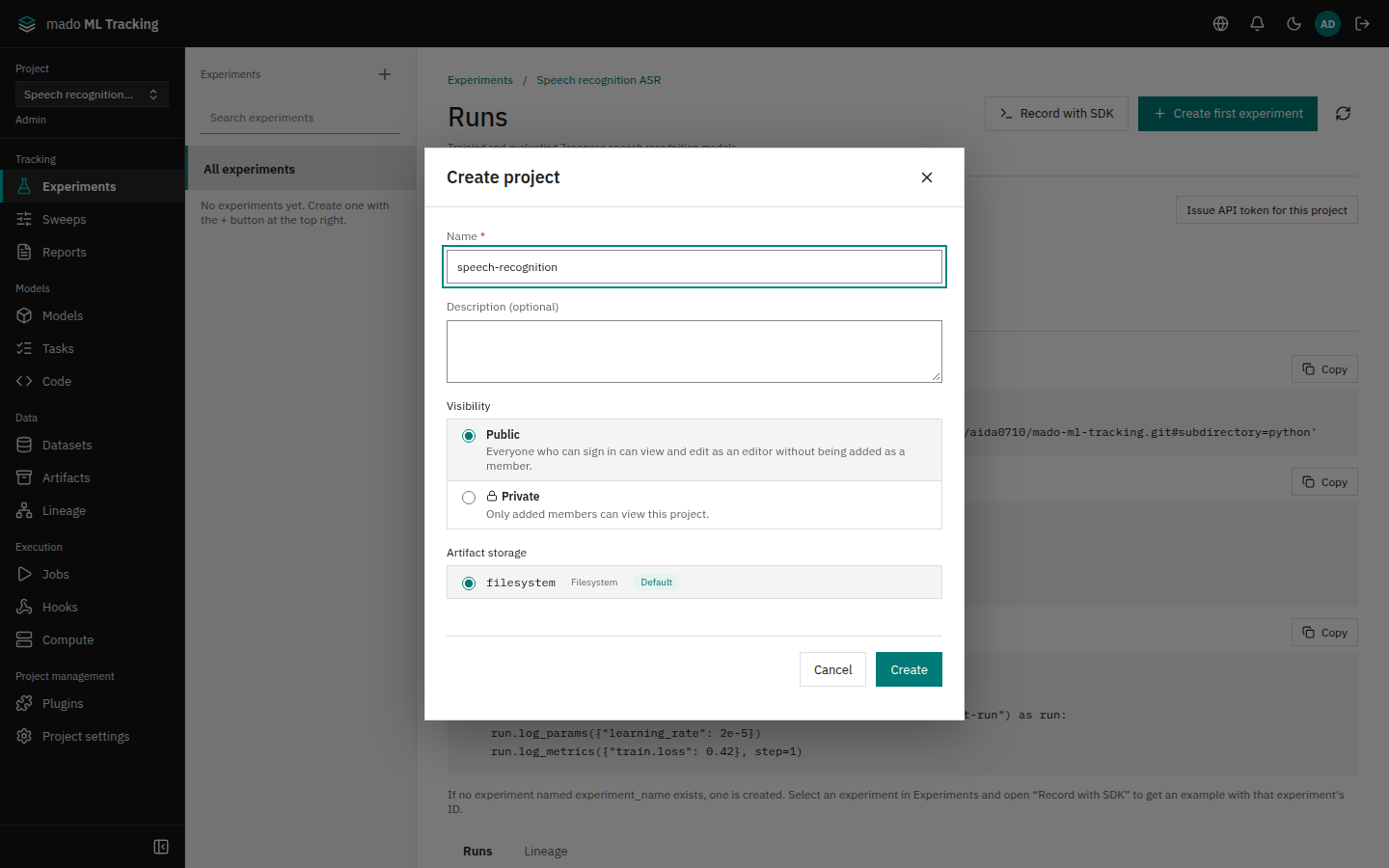1389x868 pixels.
Task: Click the Project settings gear icon
Action: pyautogui.click(x=24, y=736)
